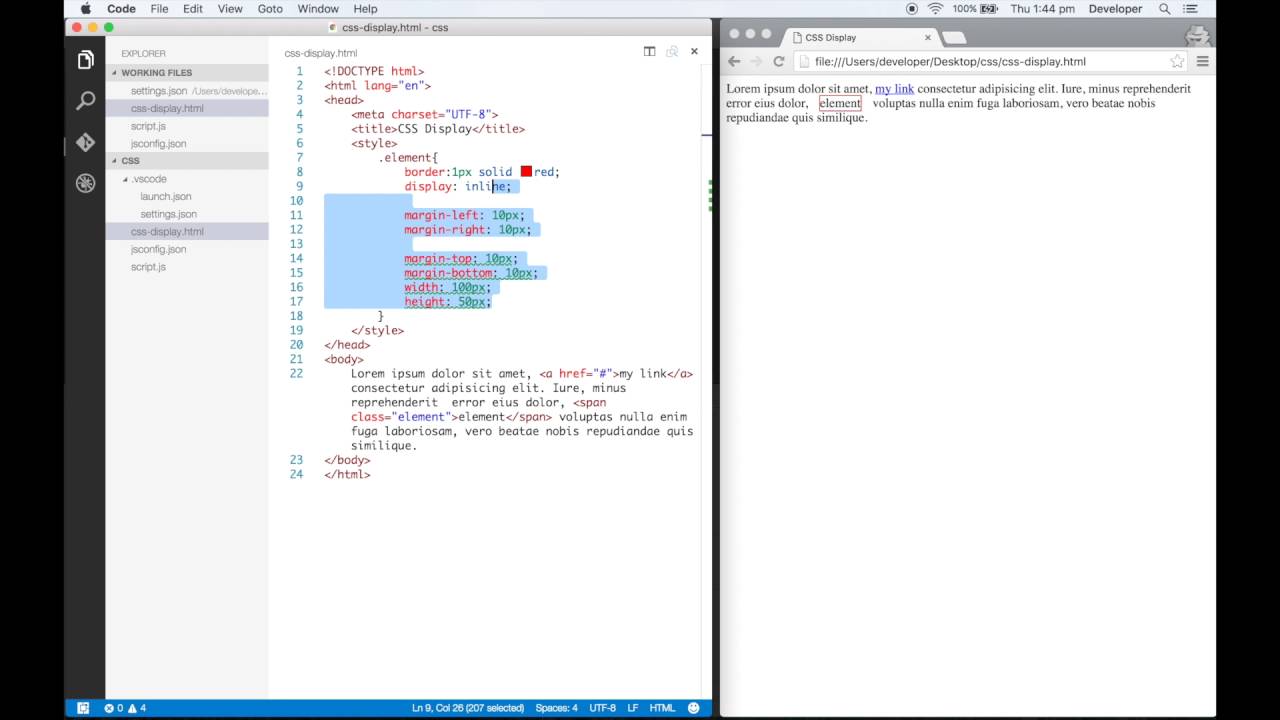Open Spotlight search in the menu bar

coord(1165,9)
